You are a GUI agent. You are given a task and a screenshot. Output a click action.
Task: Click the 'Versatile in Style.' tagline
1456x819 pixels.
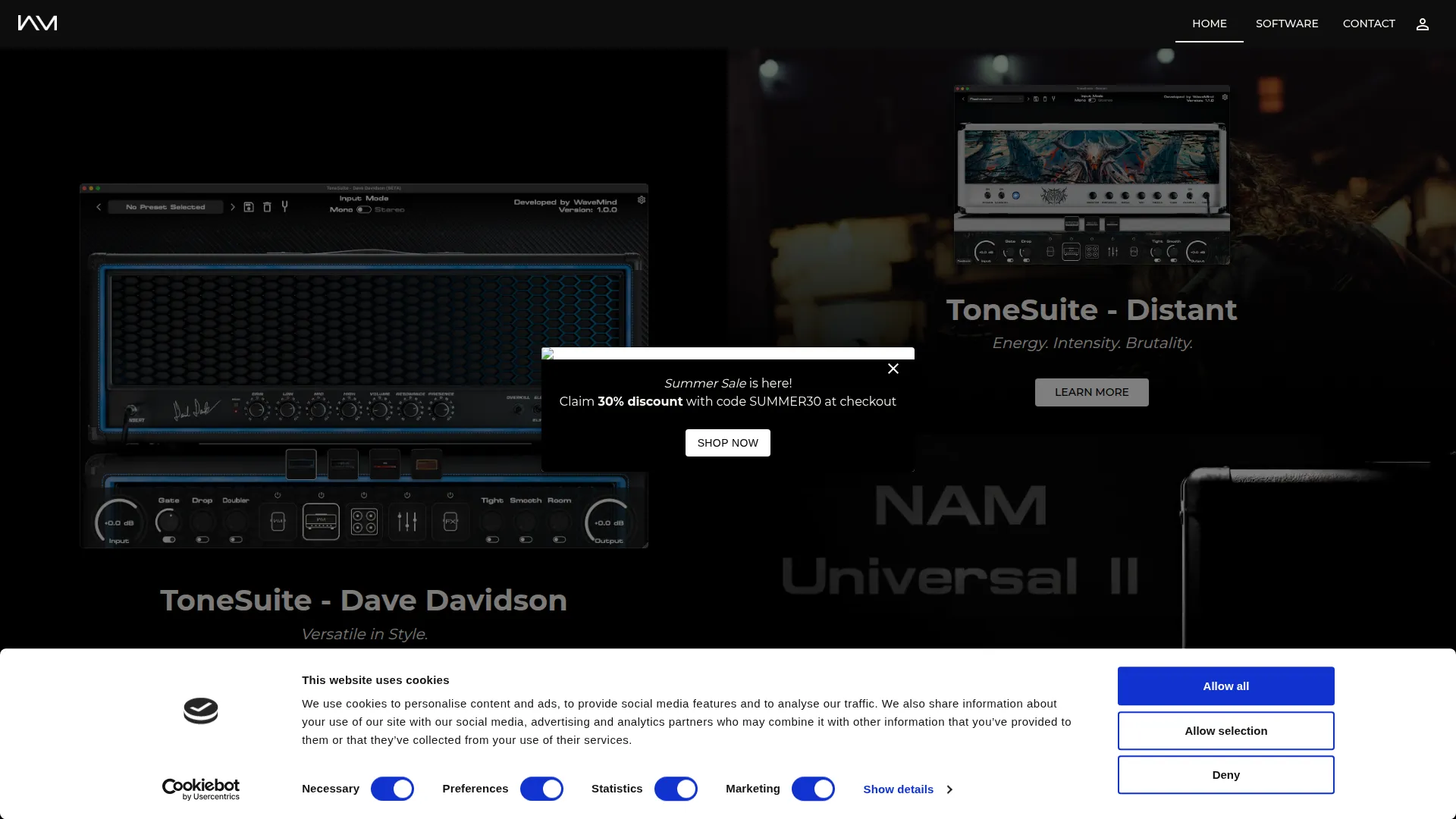pos(364,634)
